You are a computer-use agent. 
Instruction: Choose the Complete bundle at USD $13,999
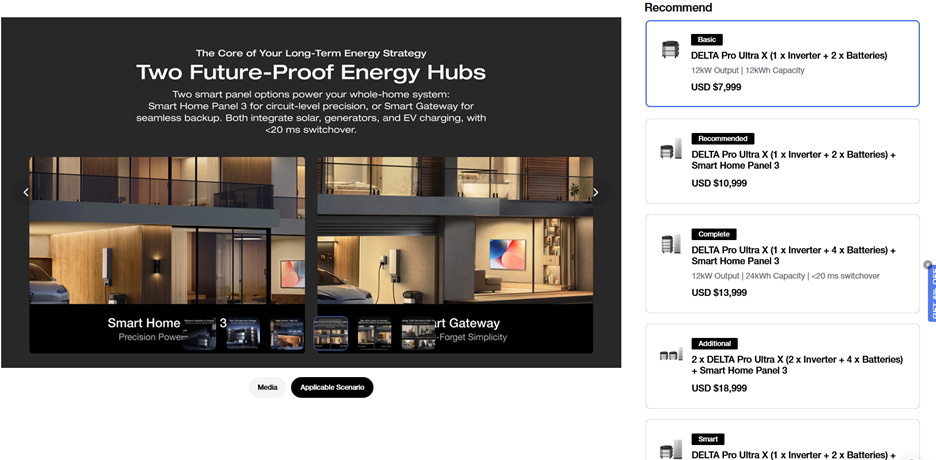(782, 264)
